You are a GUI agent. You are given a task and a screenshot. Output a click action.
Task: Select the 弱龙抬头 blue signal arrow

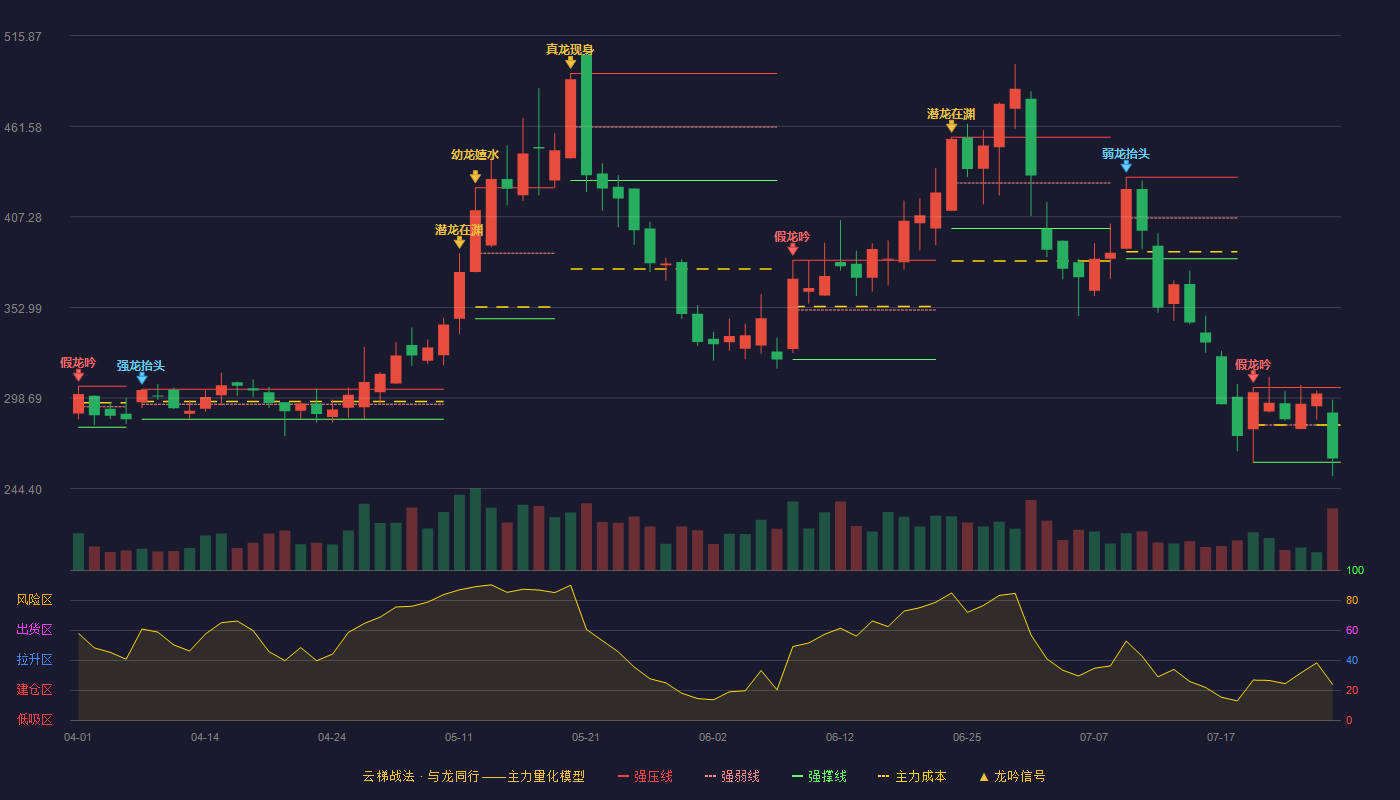(1126, 166)
